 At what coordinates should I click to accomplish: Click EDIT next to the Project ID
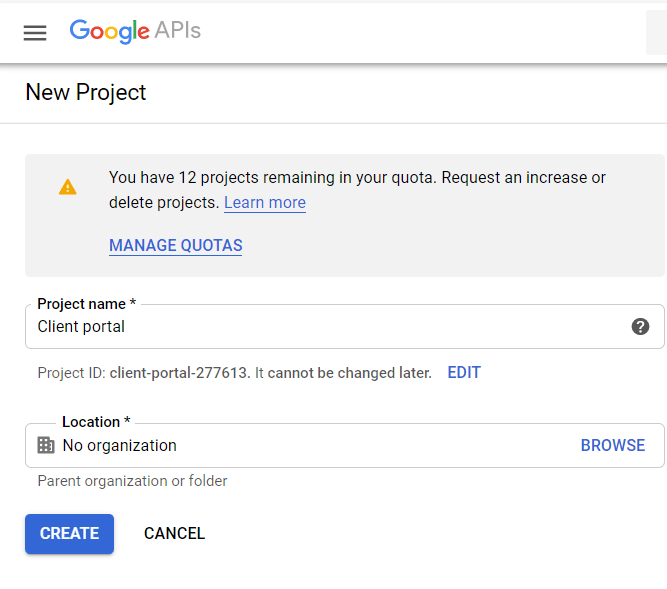tap(464, 373)
